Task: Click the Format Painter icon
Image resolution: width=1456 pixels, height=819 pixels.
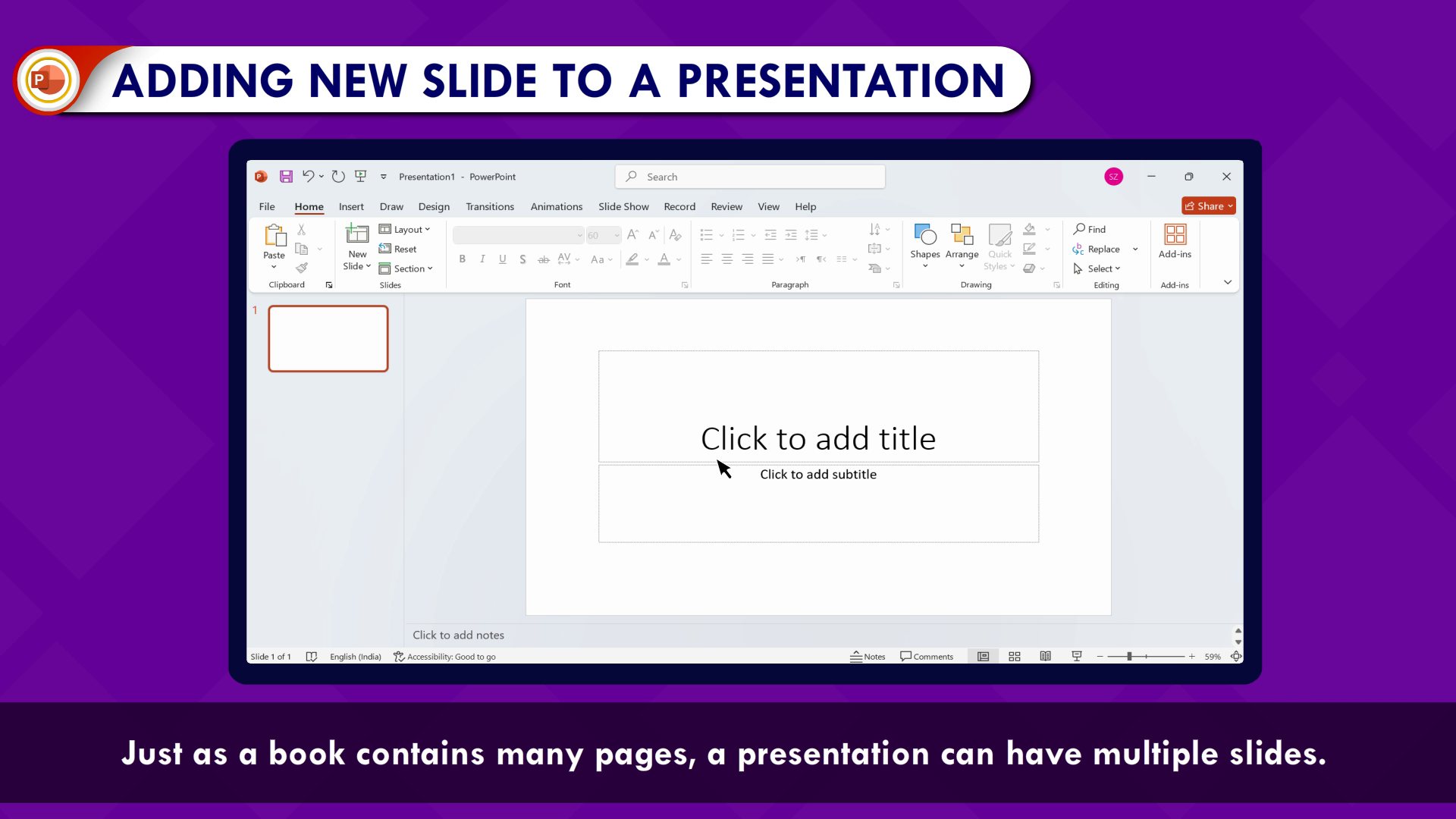Action: coord(302,268)
